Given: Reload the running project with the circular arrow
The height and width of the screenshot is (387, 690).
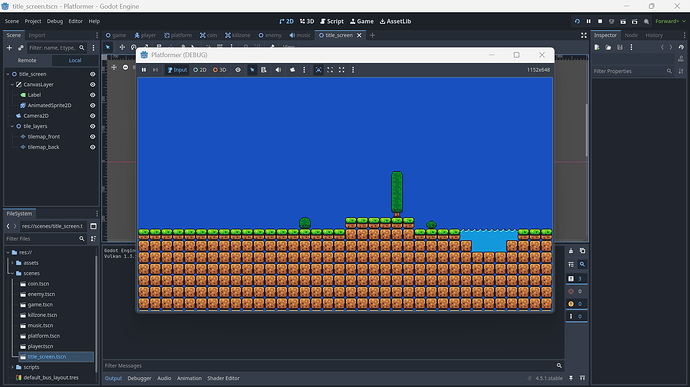Looking at the screenshot, I should [577, 21].
